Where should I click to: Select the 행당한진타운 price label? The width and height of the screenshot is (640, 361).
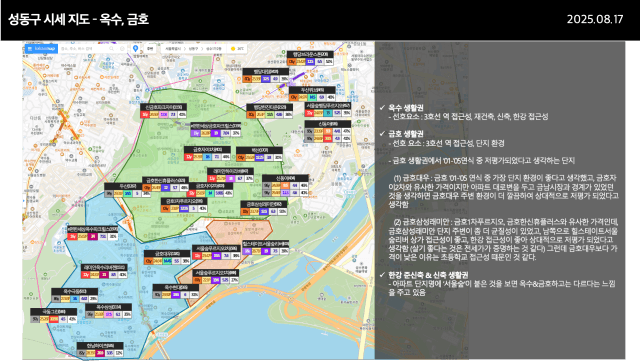[x=269, y=111]
